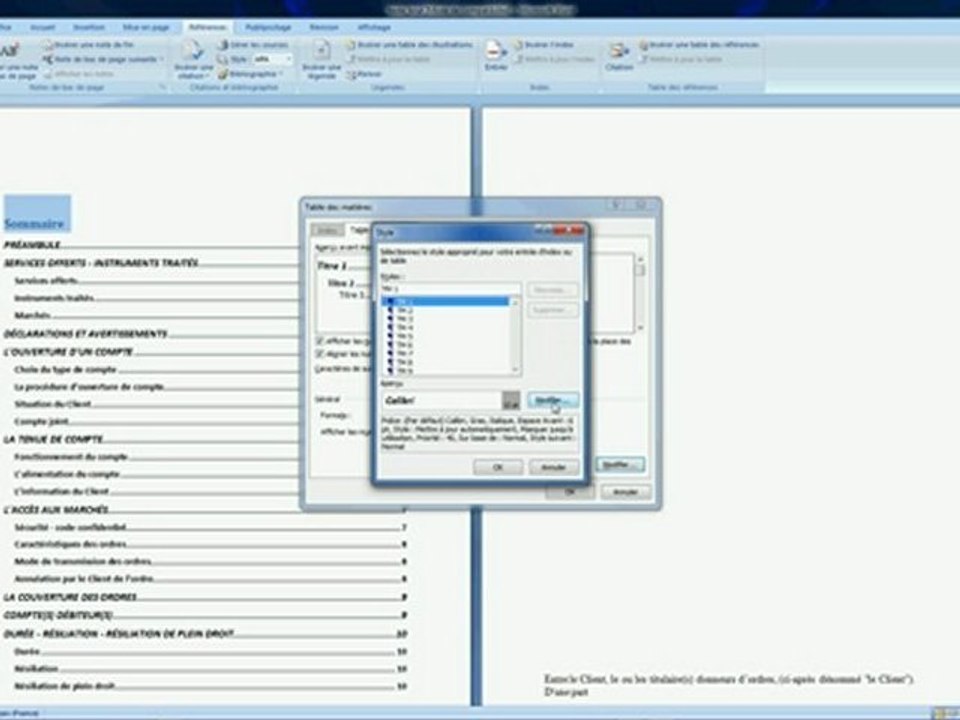Viewport: 960px width, 720px height.
Task: Click LA TENUE DE COMPTE entry
Action: [53, 440]
